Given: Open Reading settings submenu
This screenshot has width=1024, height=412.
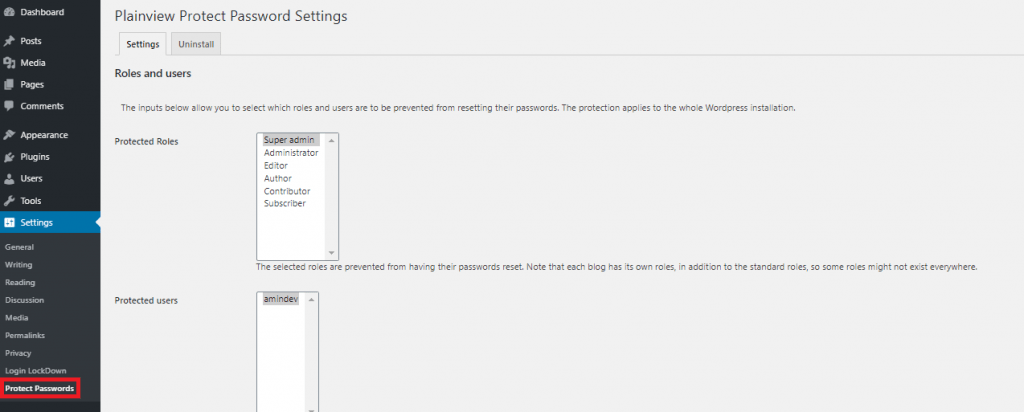Looking at the screenshot, I should 20,283.
